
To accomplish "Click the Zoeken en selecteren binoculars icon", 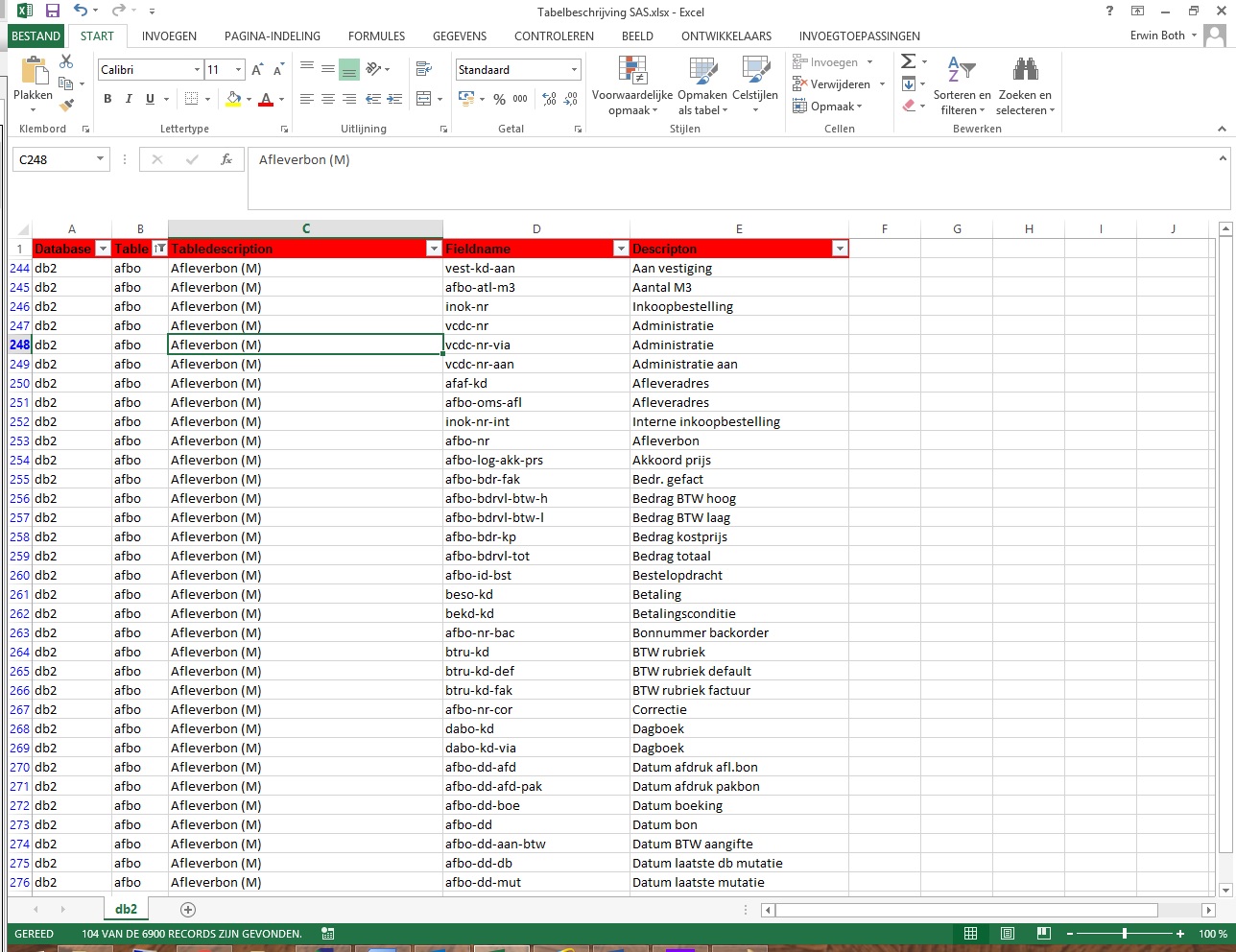I will click(1025, 69).
